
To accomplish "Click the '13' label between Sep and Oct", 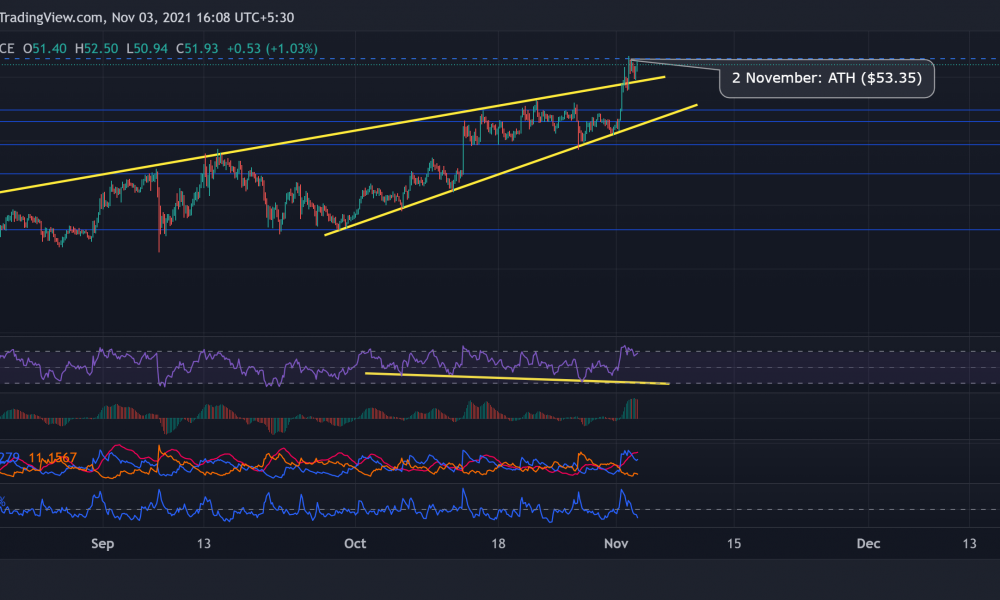I will (203, 543).
